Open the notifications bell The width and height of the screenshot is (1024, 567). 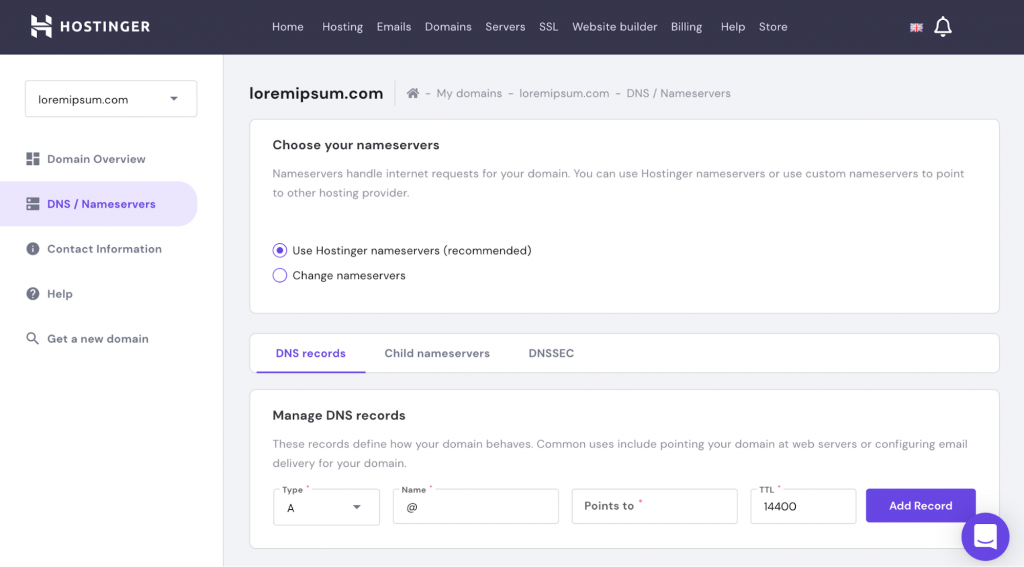[x=942, y=27]
